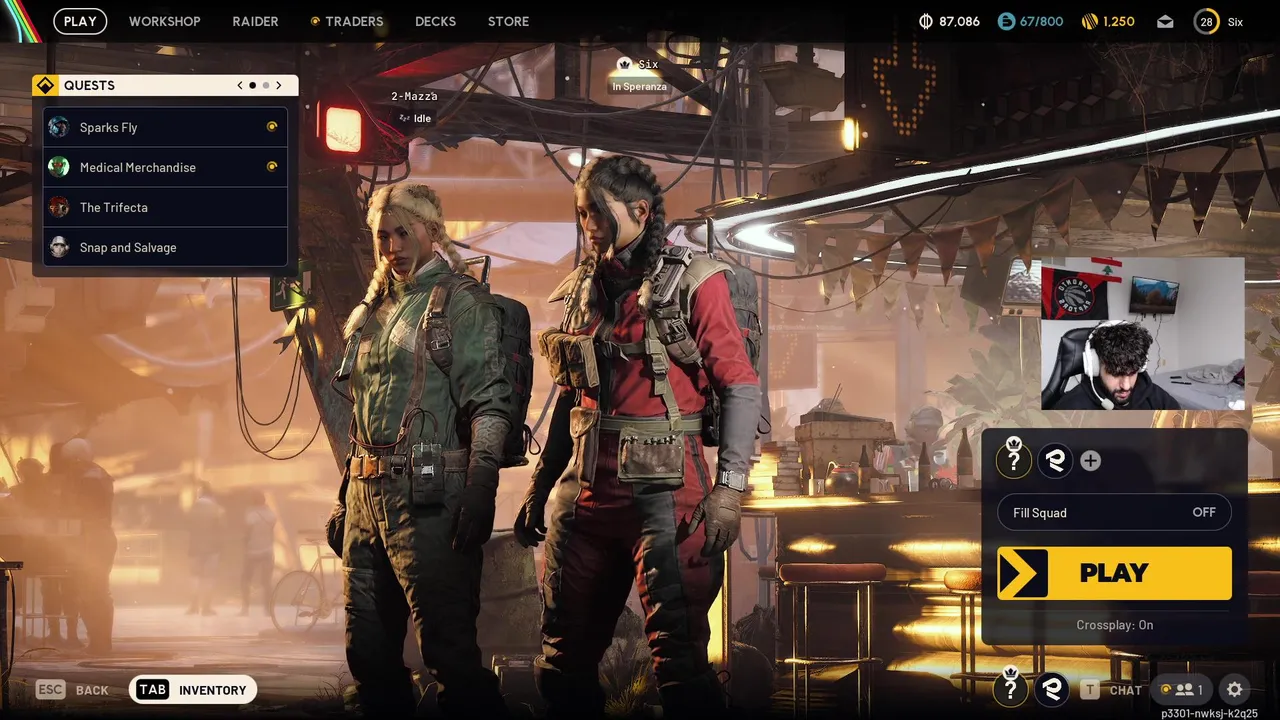This screenshot has width=1280, height=720.
Task: Go to previous quests page arrow
Action: coord(240,85)
